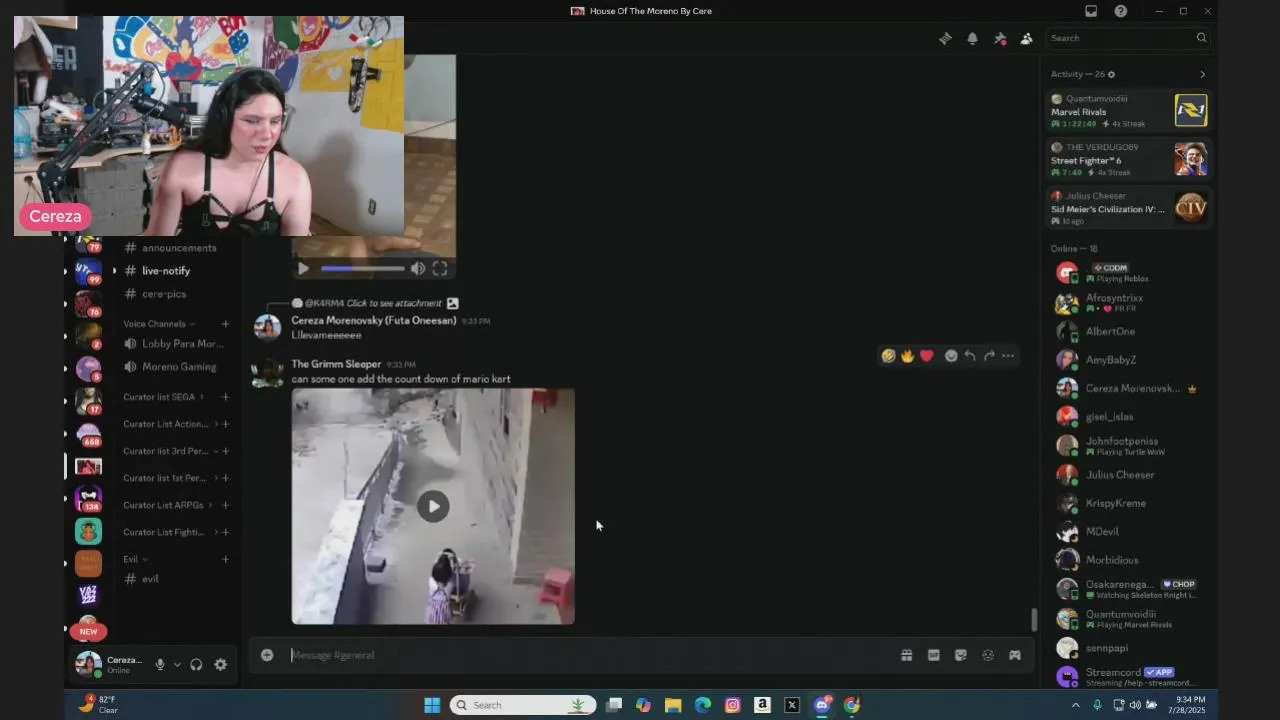Expand Curator list SEGA category

click(163, 397)
